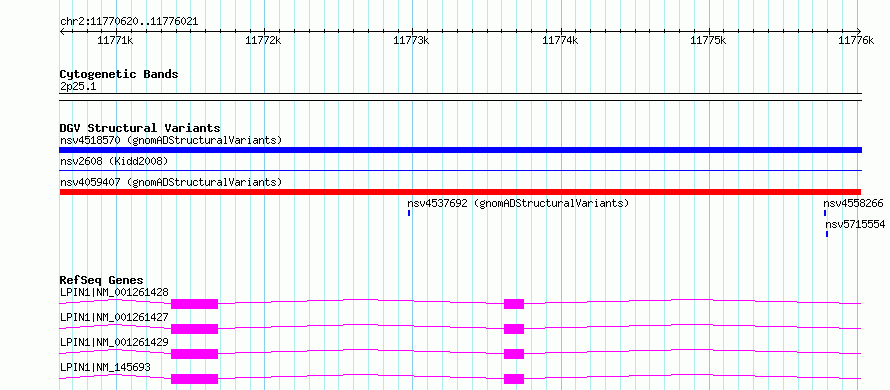890x390 pixels.
Task: Click the 11773k ruler tick label
Action: coord(412,40)
